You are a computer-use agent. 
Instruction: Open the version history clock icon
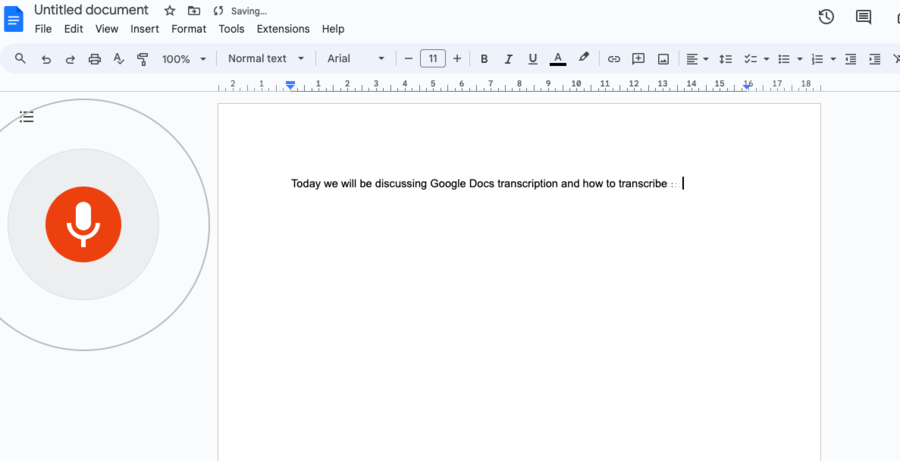pyautogui.click(x=826, y=17)
